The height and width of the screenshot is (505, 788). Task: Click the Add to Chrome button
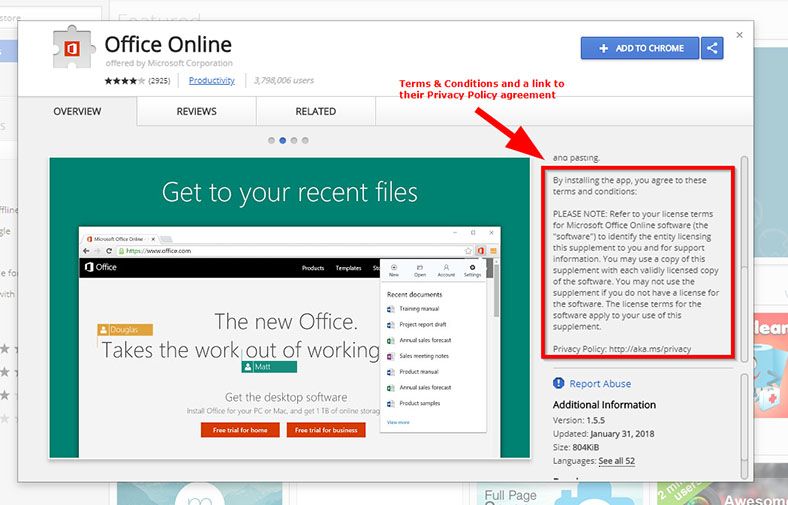(640, 48)
